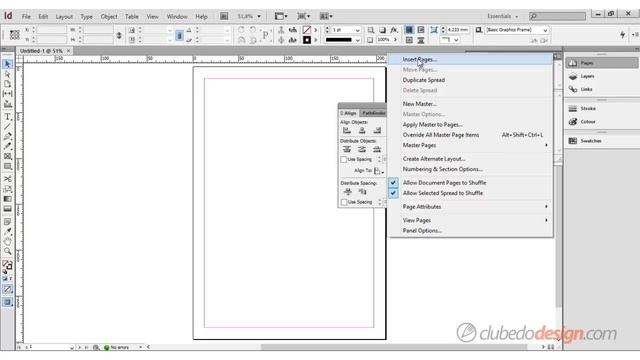Open the Basic Graphics Frame style dropdown
The height and width of the screenshot is (360, 640).
click(x=545, y=30)
